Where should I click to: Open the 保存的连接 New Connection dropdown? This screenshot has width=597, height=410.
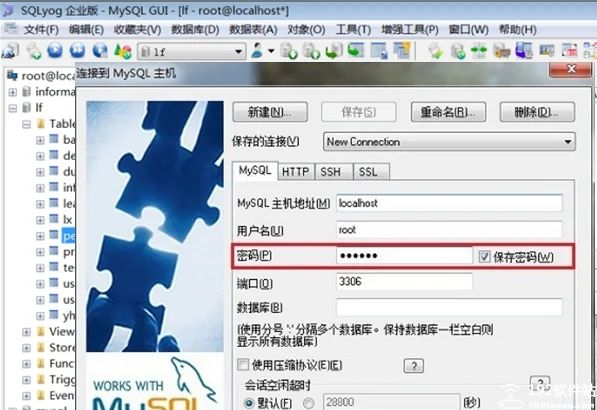click(449, 142)
